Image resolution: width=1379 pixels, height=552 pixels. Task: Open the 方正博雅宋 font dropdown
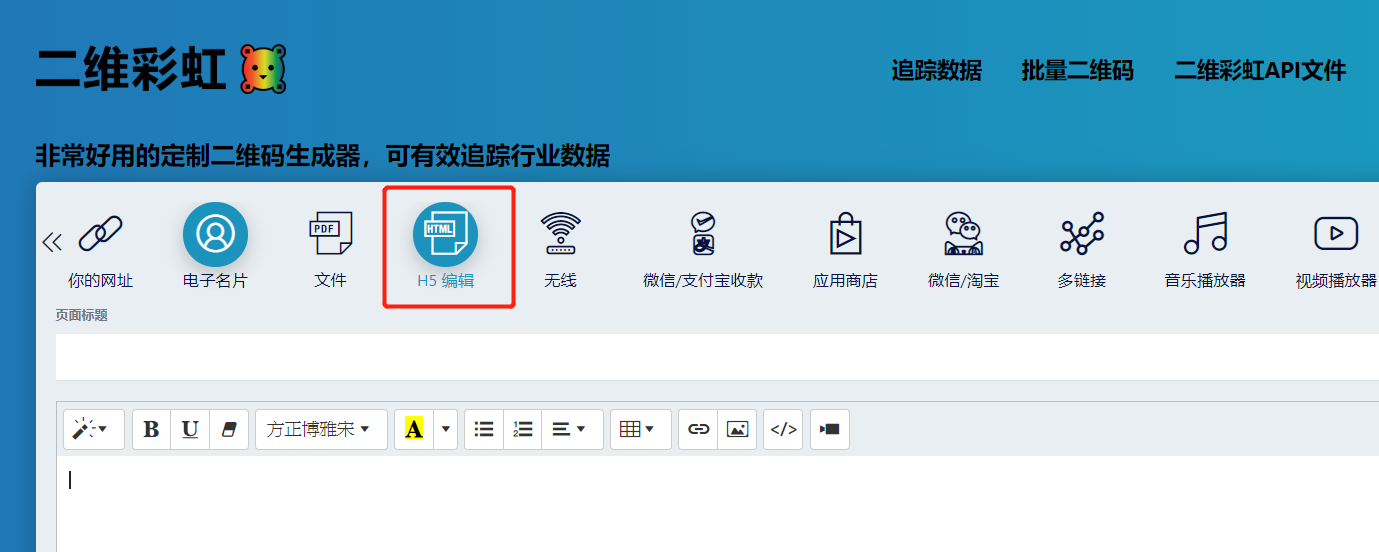point(321,429)
